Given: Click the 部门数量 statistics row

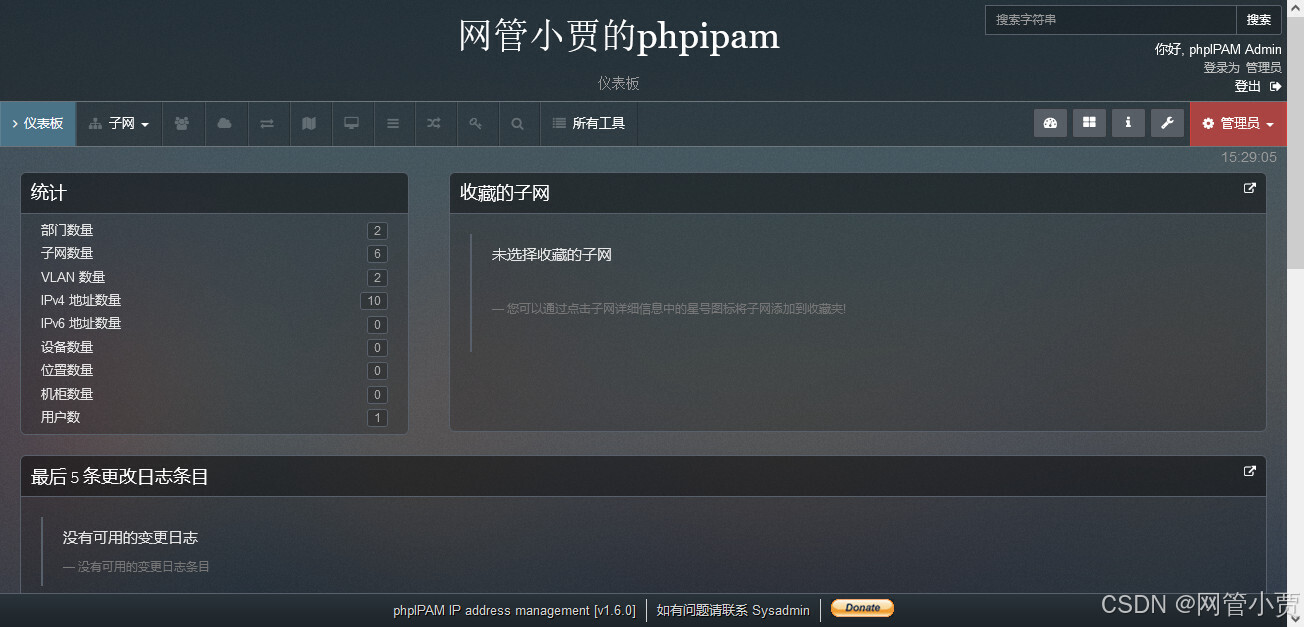Looking at the screenshot, I should (214, 230).
